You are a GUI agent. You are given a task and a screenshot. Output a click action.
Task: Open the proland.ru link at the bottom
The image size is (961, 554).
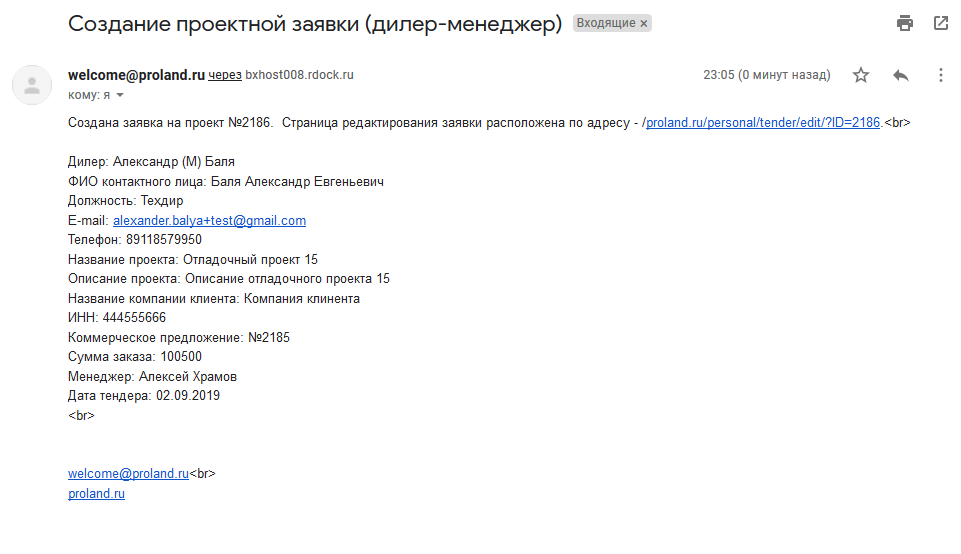[x=96, y=493]
